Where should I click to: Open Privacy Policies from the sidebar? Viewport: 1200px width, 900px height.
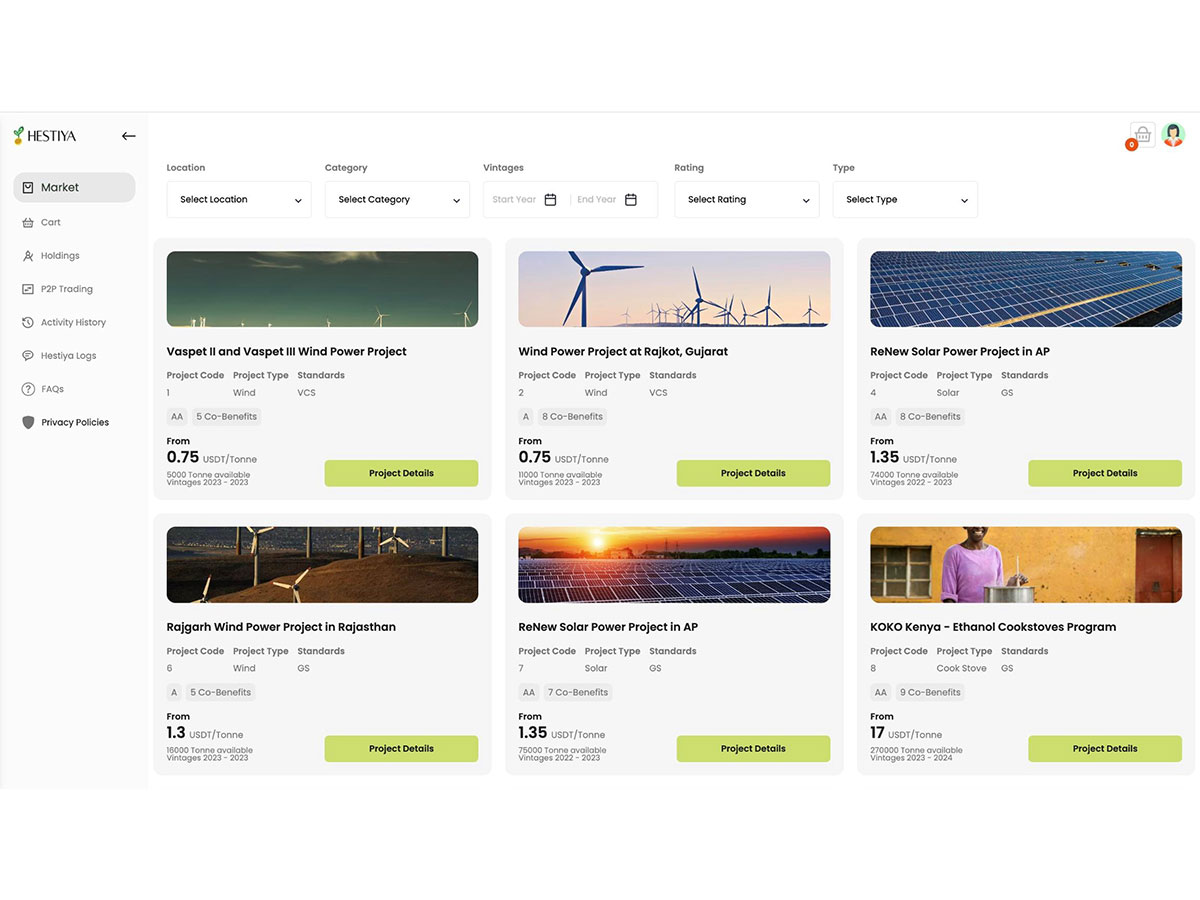point(30,422)
